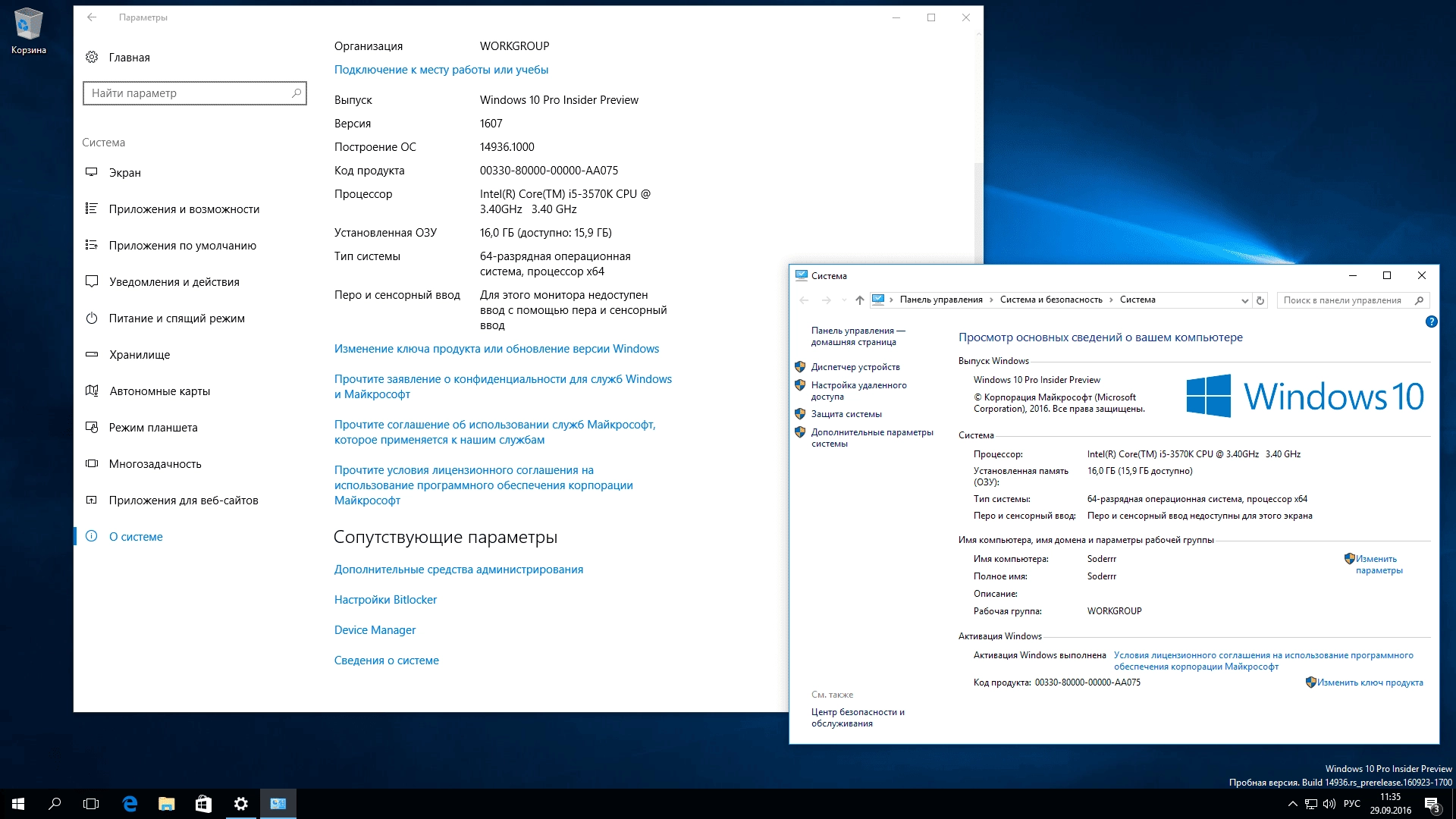Click the Главная gear icon
Image resolution: width=1456 pixels, height=819 pixels.
pos(92,57)
